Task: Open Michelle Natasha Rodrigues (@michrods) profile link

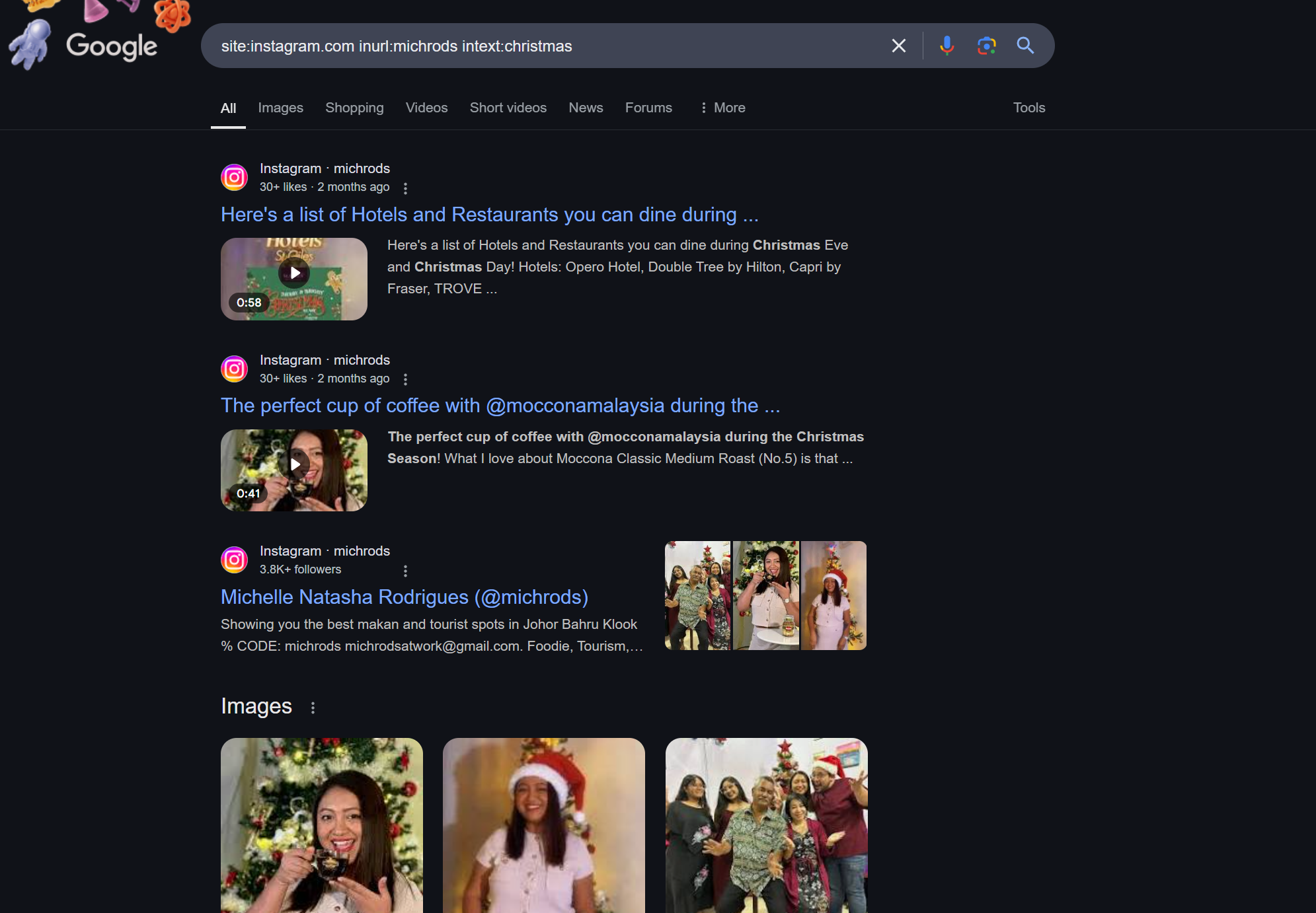Action: (404, 597)
